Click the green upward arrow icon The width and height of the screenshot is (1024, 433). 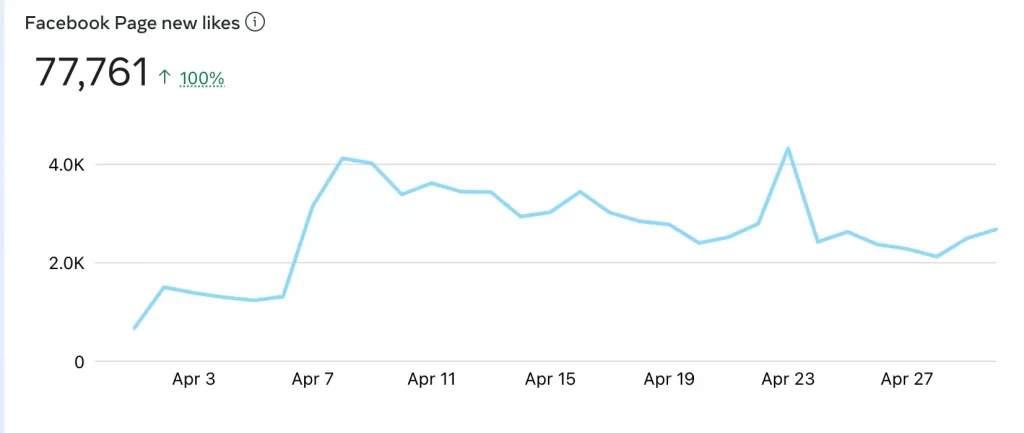(165, 78)
